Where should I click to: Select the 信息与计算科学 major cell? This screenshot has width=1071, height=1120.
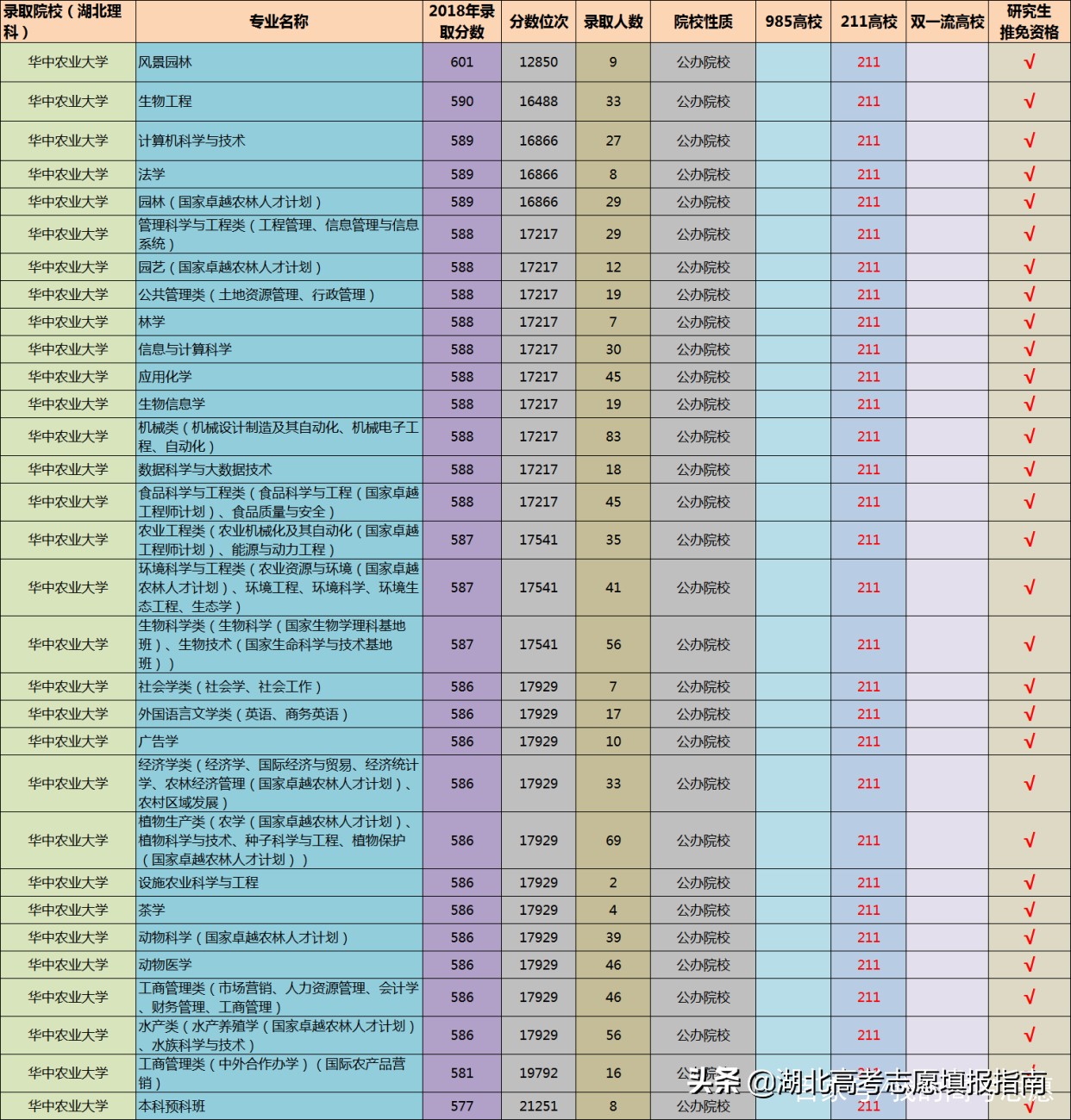click(x=279, y=349)
